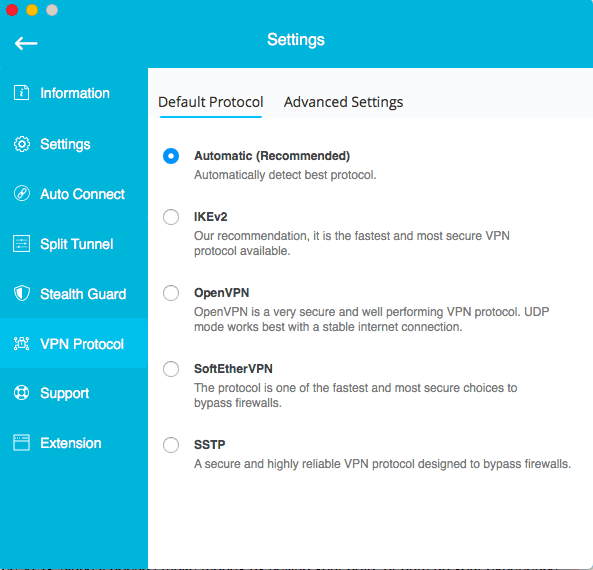Click the Stealth Guard shield icon
The image size is (593, 570).
(x=22, y=294)
